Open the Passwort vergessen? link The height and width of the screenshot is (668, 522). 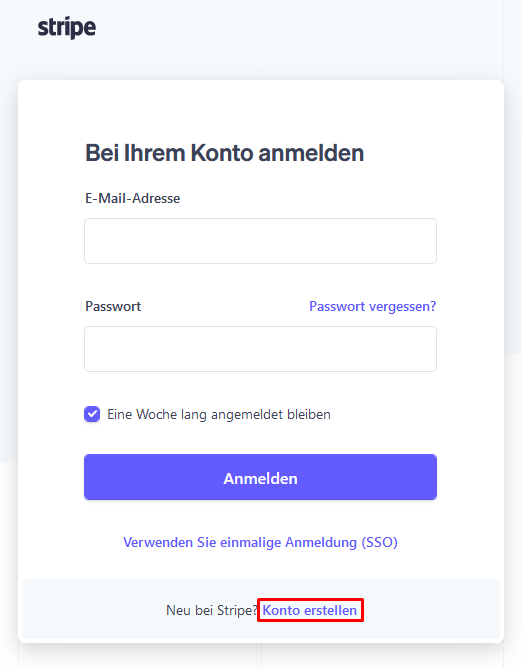(x=372, y=306)
